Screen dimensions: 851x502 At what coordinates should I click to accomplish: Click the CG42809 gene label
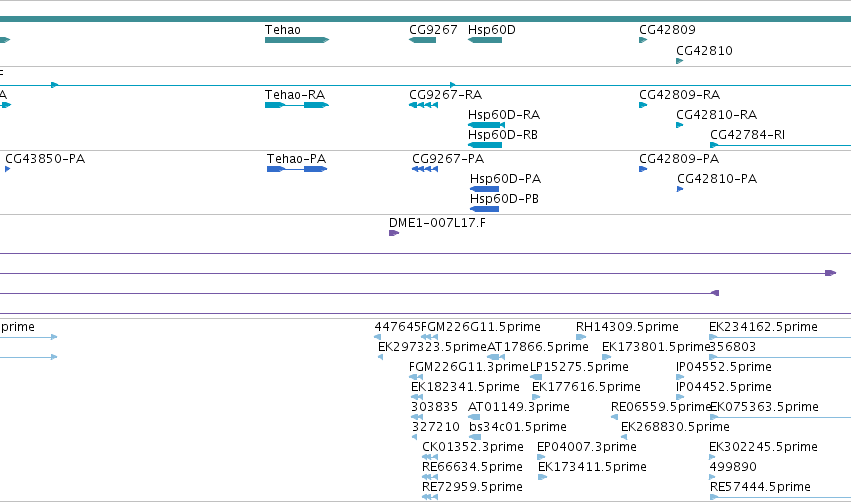click(x=667, y=29)
